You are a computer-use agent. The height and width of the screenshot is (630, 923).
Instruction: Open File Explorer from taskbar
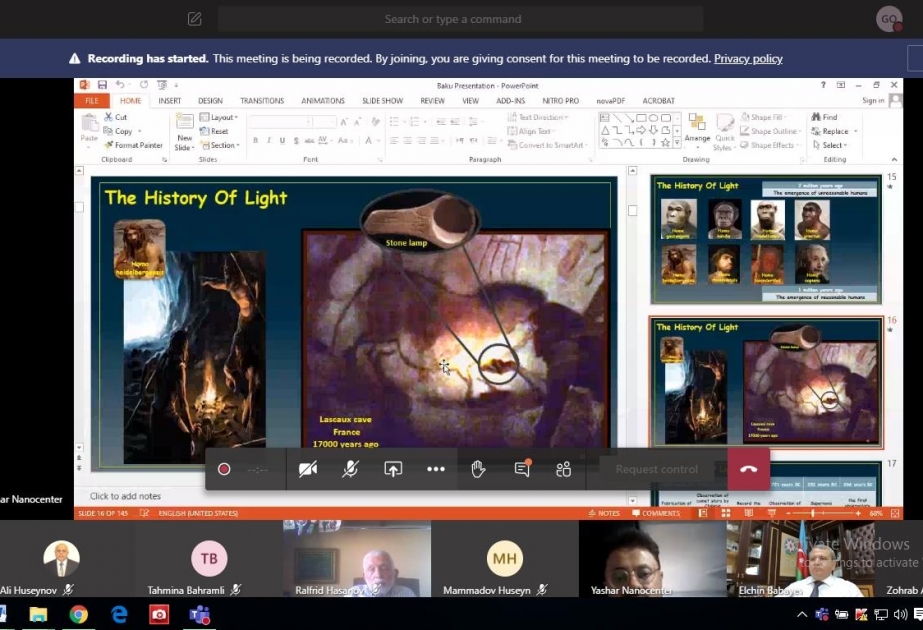[38, 615]
